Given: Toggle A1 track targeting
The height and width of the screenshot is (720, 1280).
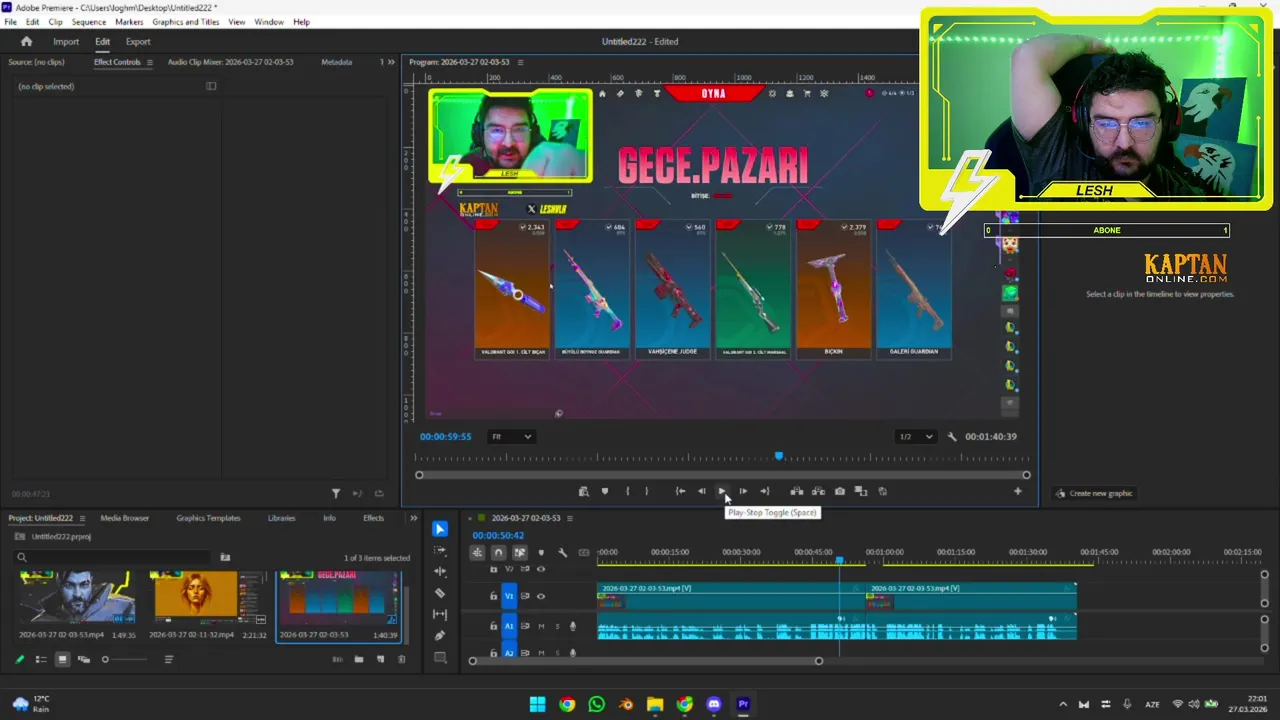Looking at the screenshot, I should pyautogui.click(x=508, y=626).
